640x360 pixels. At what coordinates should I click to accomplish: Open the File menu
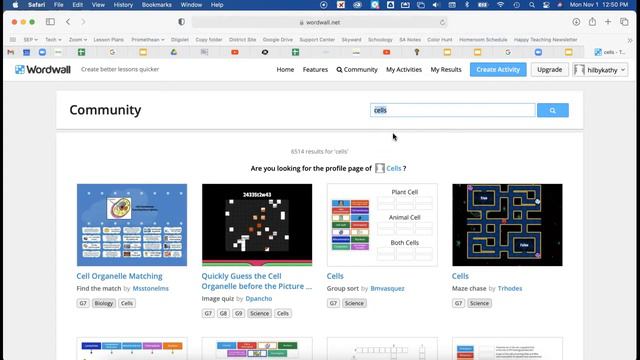point(58,5)
